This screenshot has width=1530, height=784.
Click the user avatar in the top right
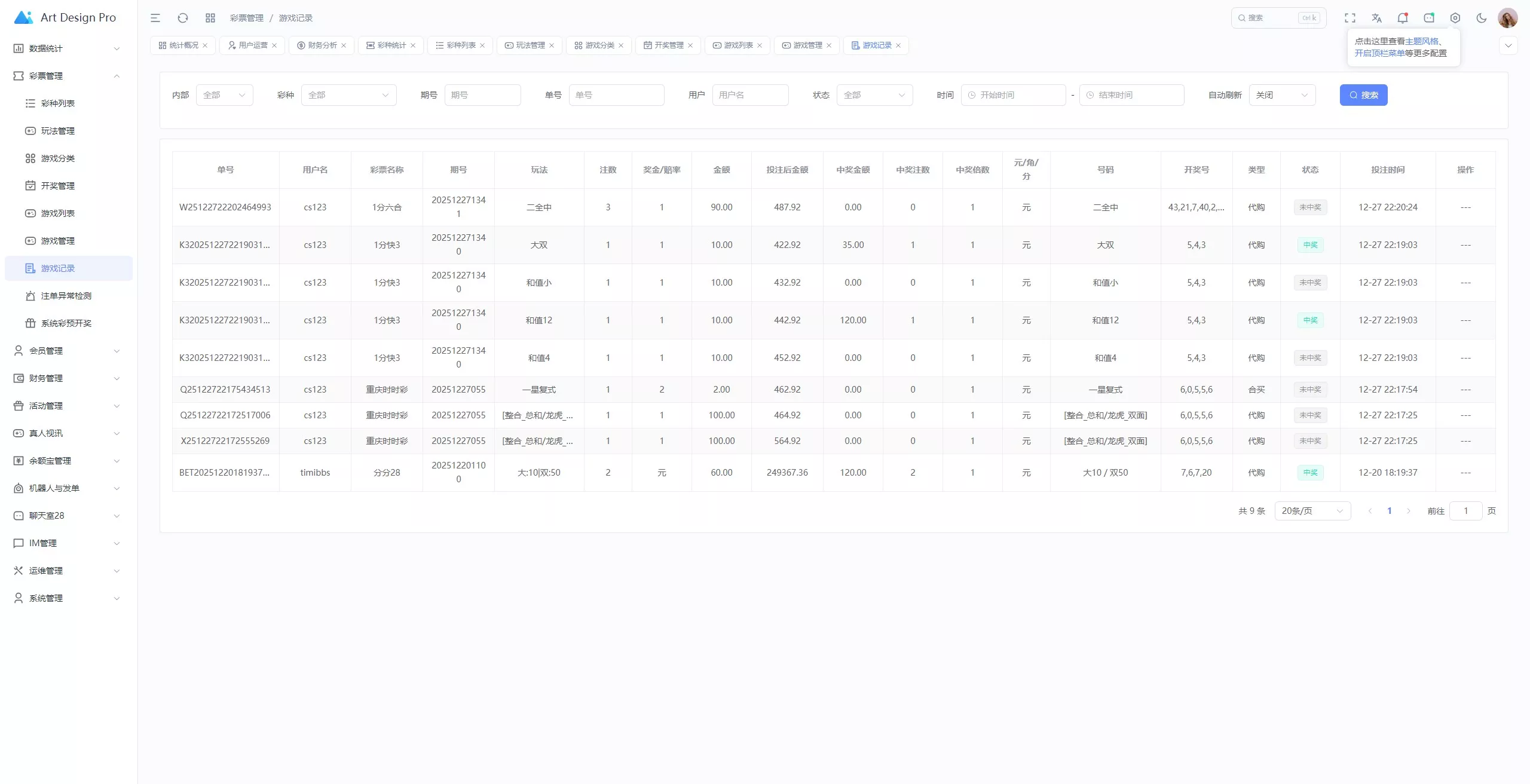click(x=1507, y=18)
